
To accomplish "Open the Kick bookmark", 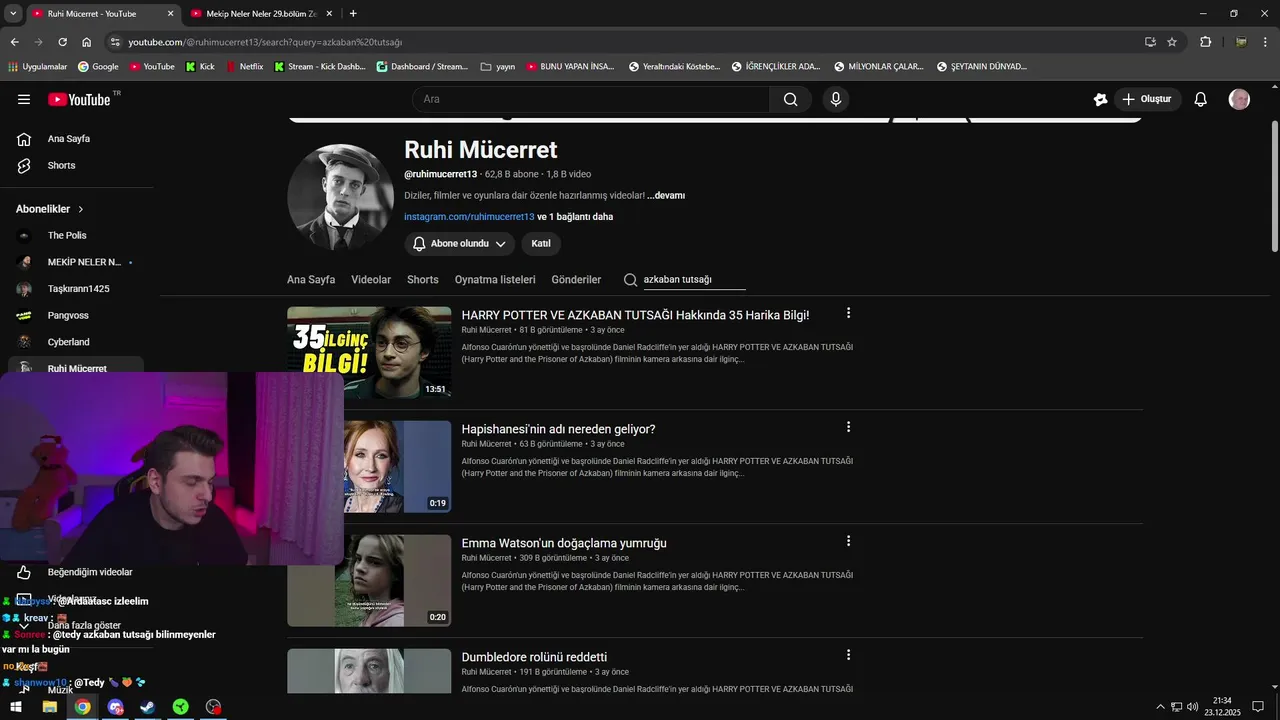I will coord(200,67).
